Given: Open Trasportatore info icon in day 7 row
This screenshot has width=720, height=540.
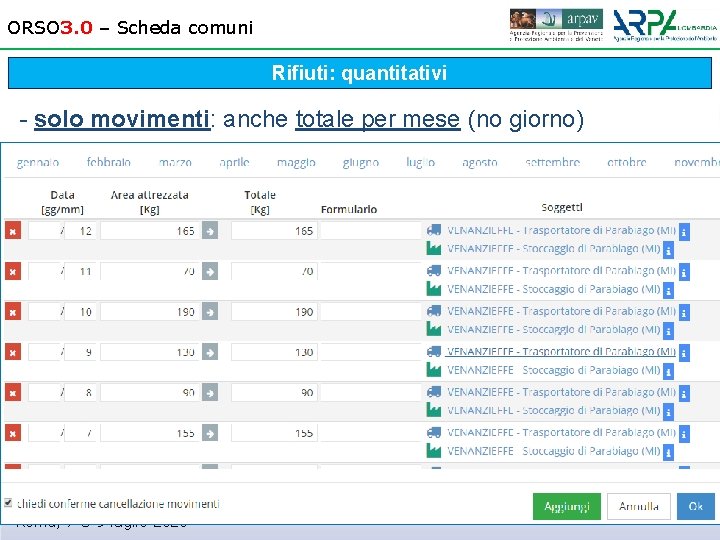Looking at the screenshot, I should [684, 434].
